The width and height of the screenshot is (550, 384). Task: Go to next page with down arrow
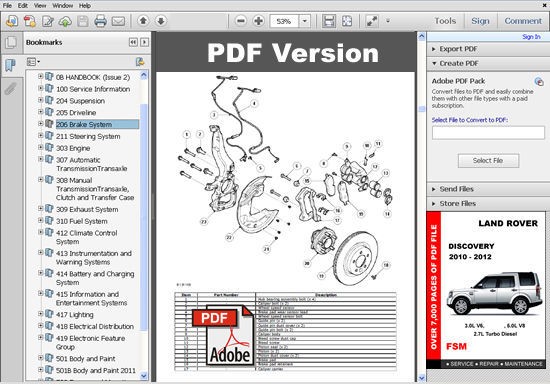click(x=161, y=21)
